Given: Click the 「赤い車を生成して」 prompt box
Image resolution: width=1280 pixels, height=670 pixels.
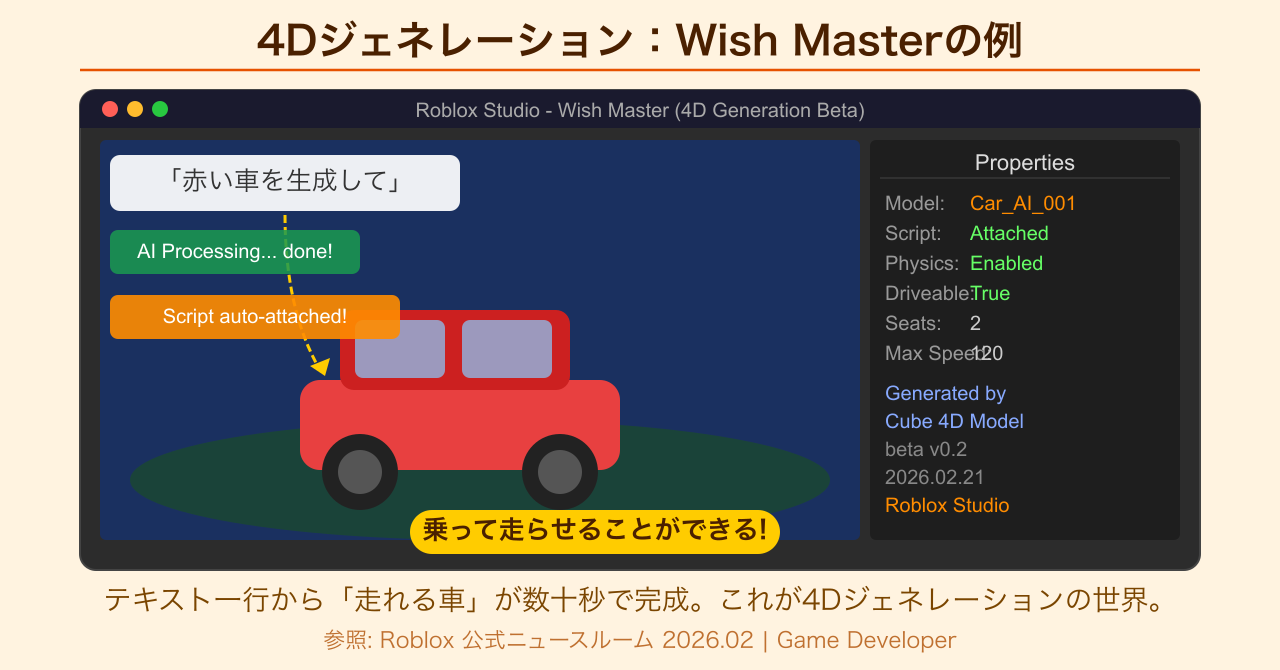Looking at the screenshot, I should coord(285,183).
